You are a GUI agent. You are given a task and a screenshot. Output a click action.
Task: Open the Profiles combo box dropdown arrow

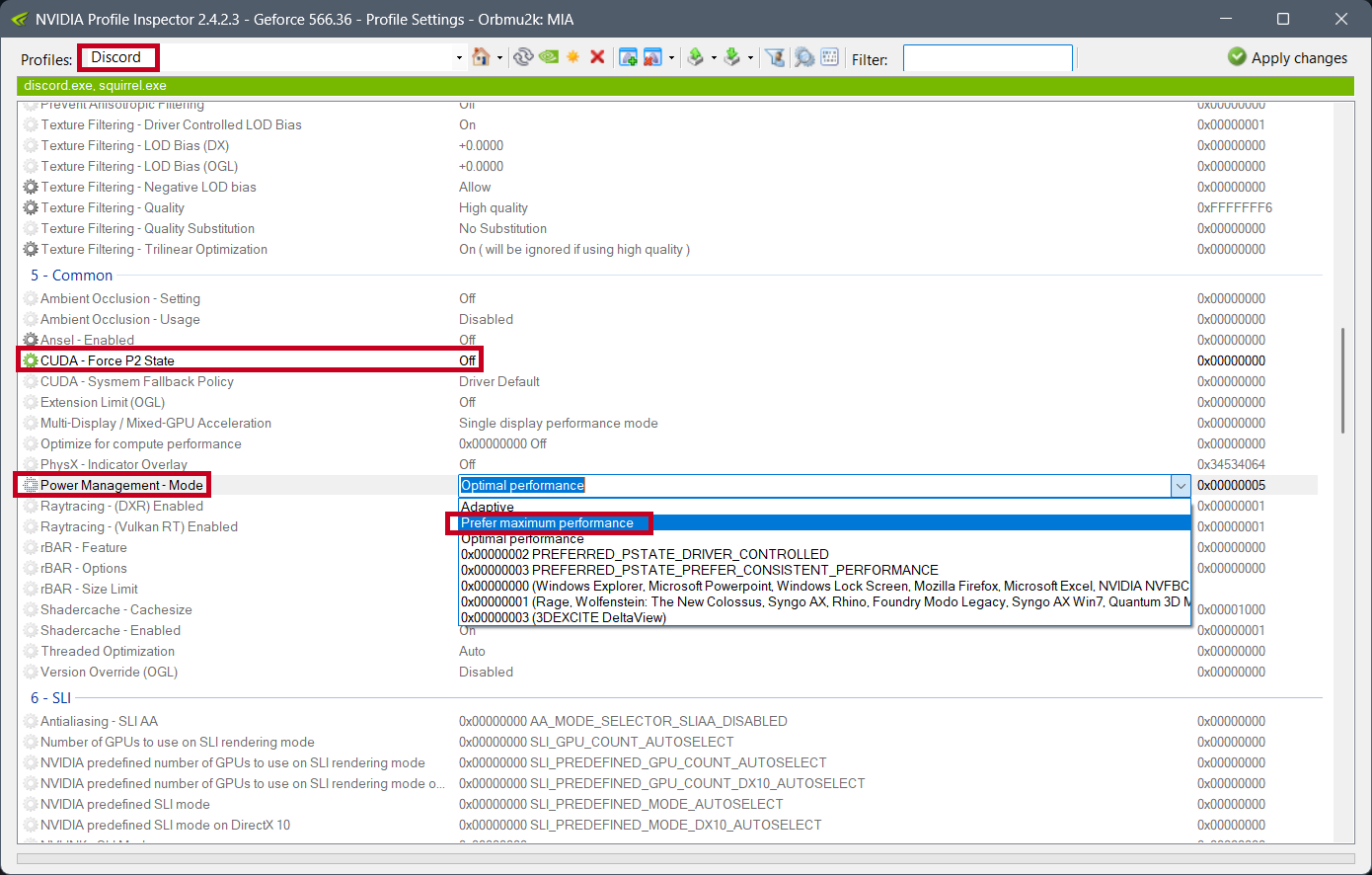tap(459, 58)
